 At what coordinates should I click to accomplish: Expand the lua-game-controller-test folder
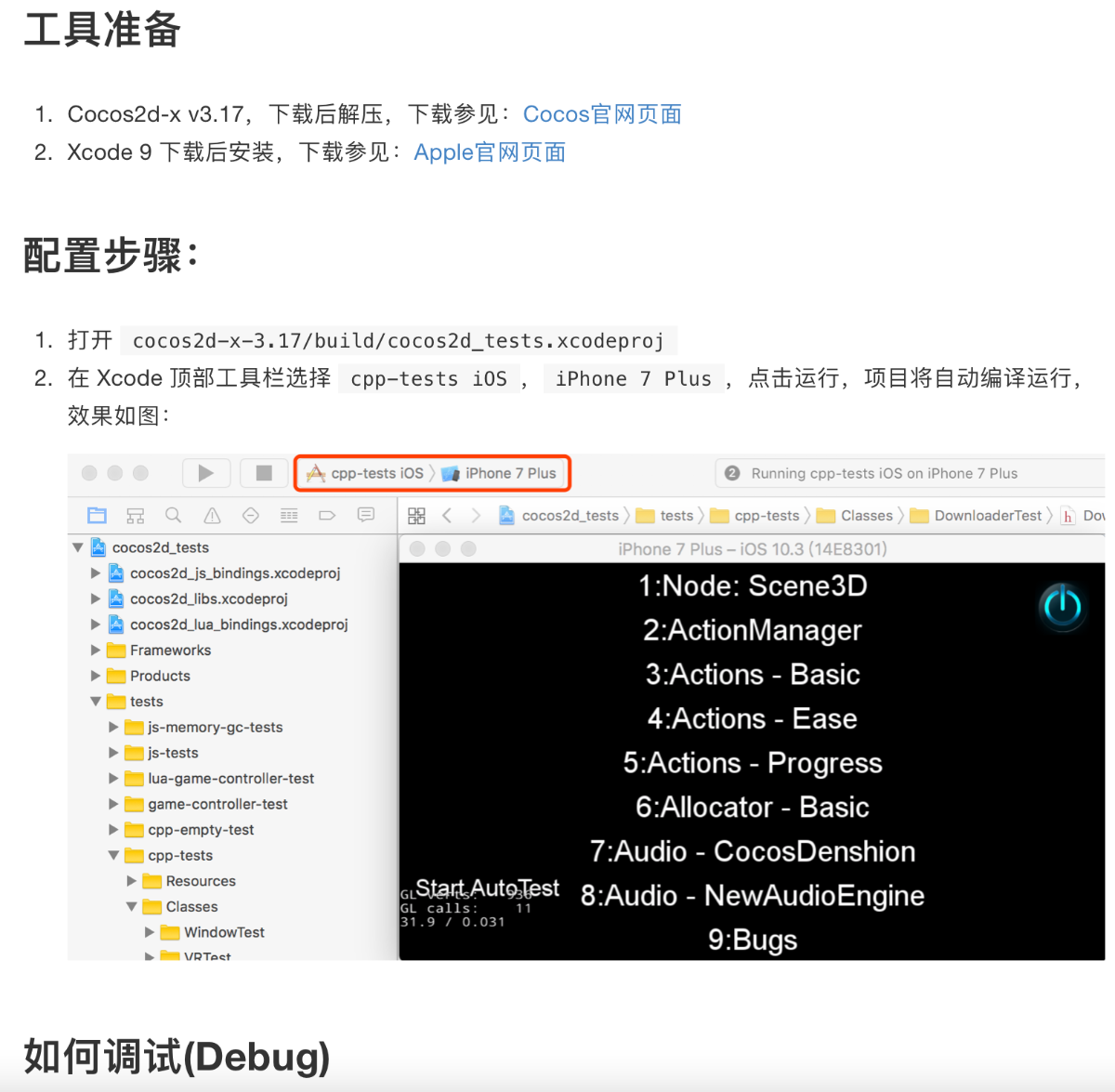113,778
